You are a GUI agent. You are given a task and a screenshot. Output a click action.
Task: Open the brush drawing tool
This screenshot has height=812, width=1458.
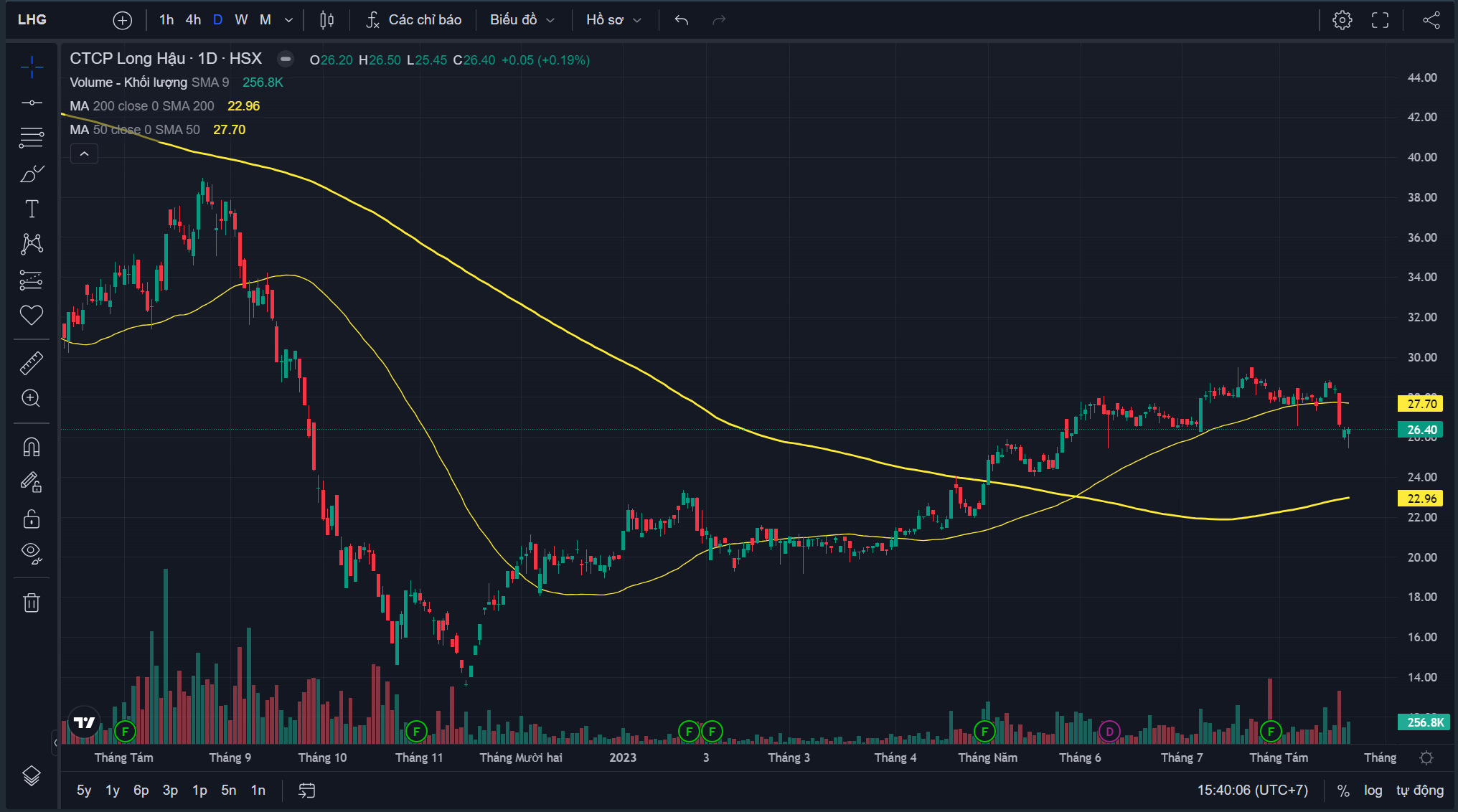[31, 174]
